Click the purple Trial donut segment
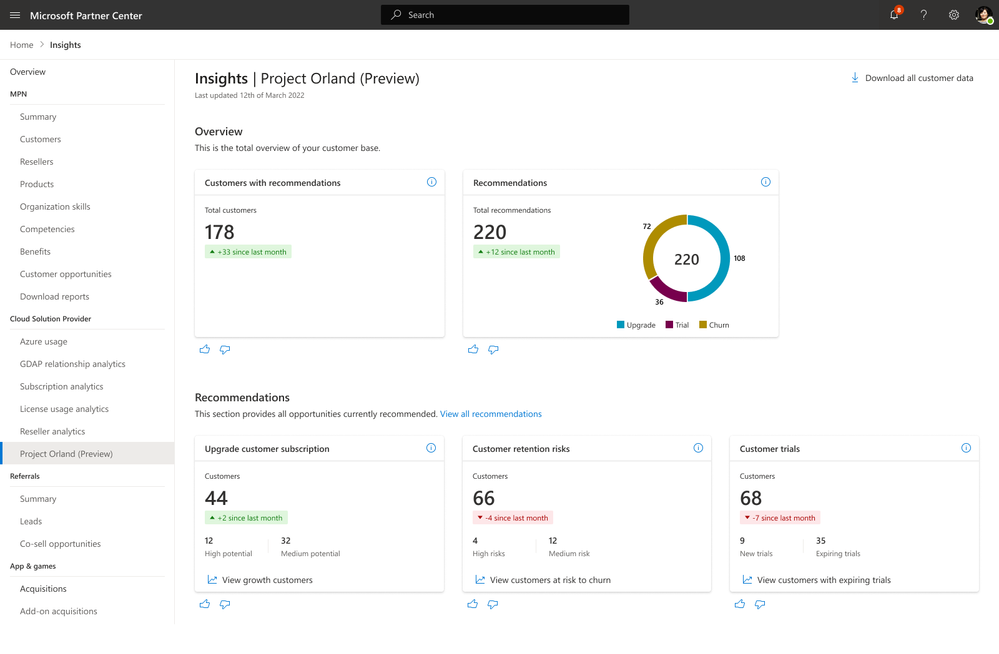 pyautogui.click(x=666, y=290)
